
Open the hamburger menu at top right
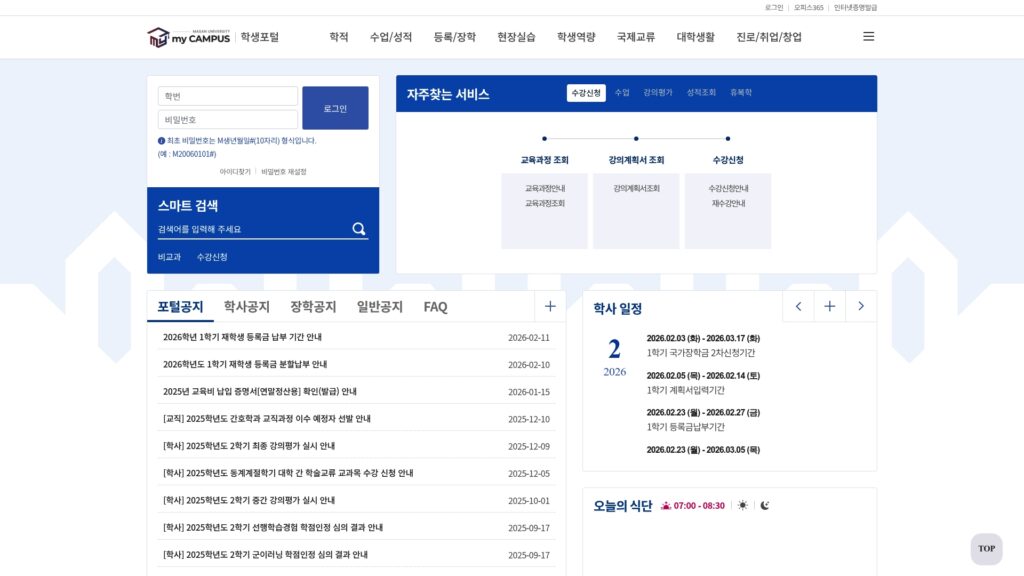point(868,36)
